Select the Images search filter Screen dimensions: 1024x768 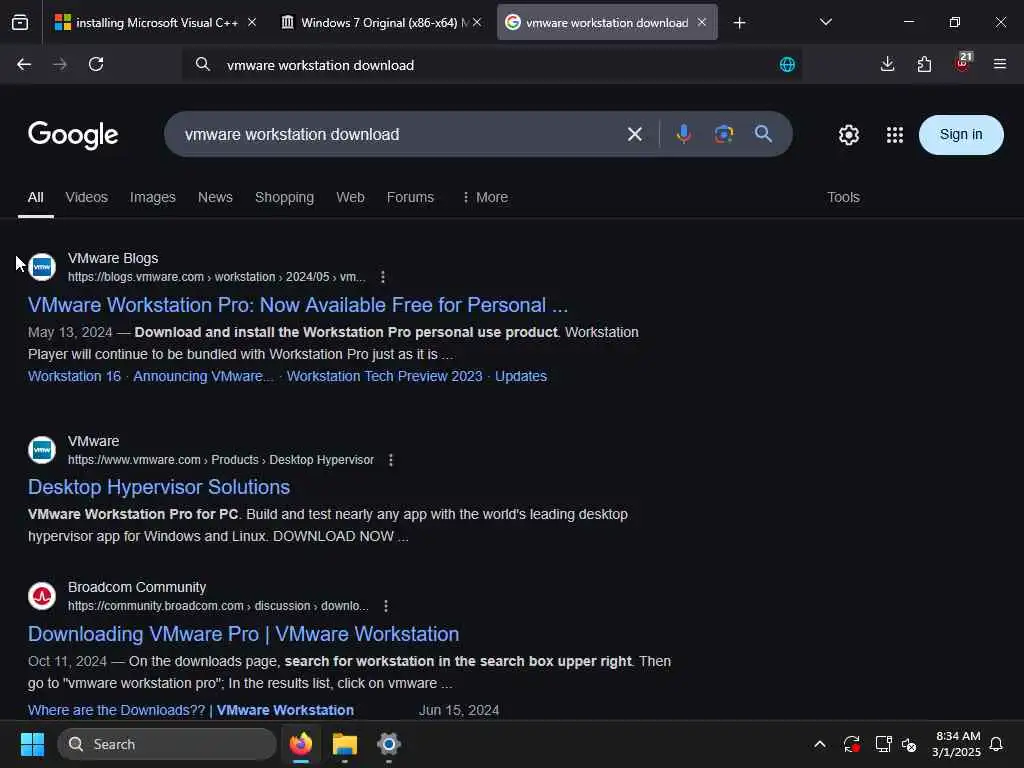coord(153,197)
